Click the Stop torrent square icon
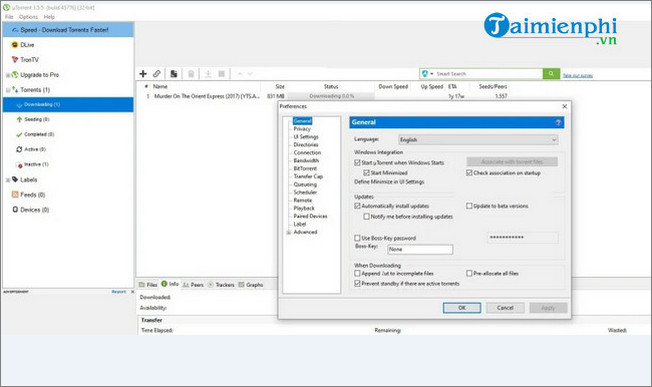Viewport: 652px width, 387px height. (222, 74)
